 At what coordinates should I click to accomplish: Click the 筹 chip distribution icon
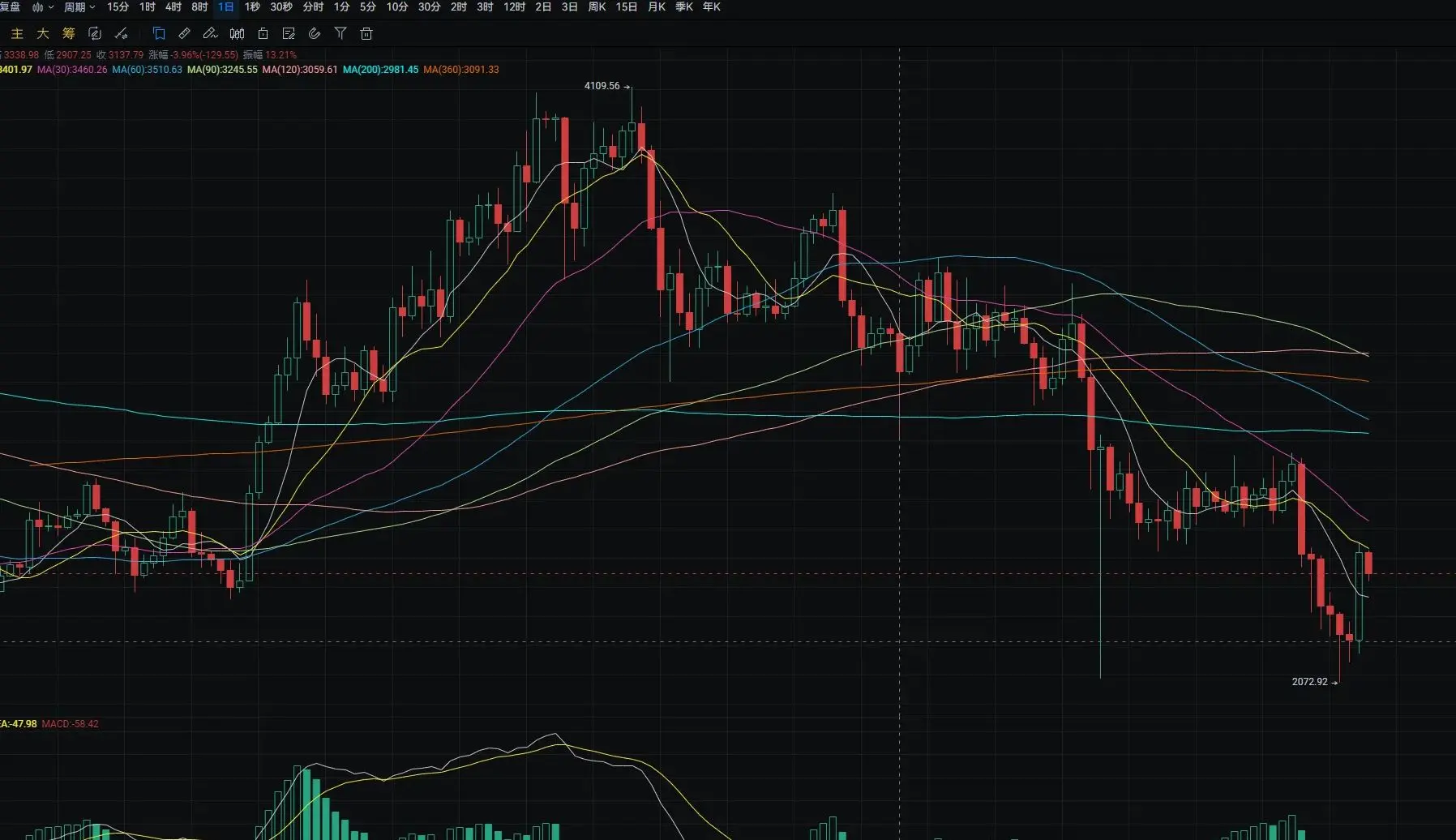pos(69,34)
